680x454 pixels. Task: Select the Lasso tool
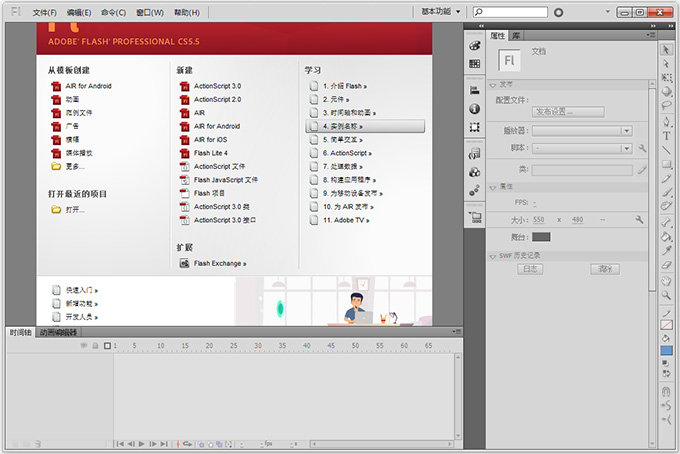[666, 105]
